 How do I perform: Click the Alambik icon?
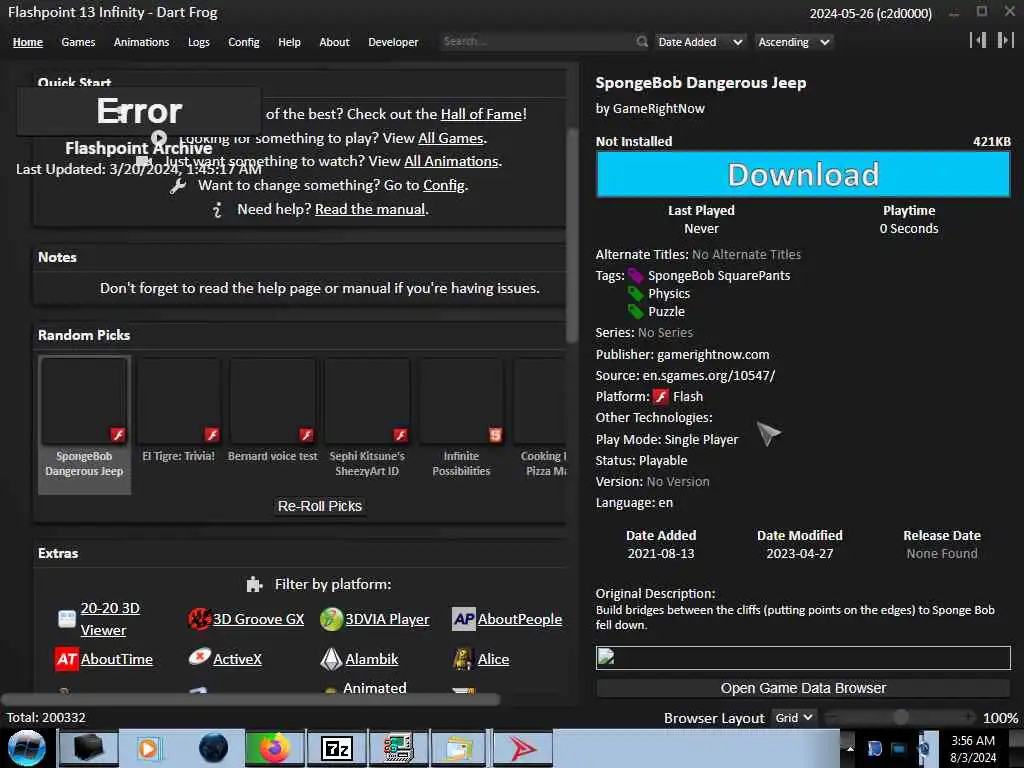click(x=331, y=659)
